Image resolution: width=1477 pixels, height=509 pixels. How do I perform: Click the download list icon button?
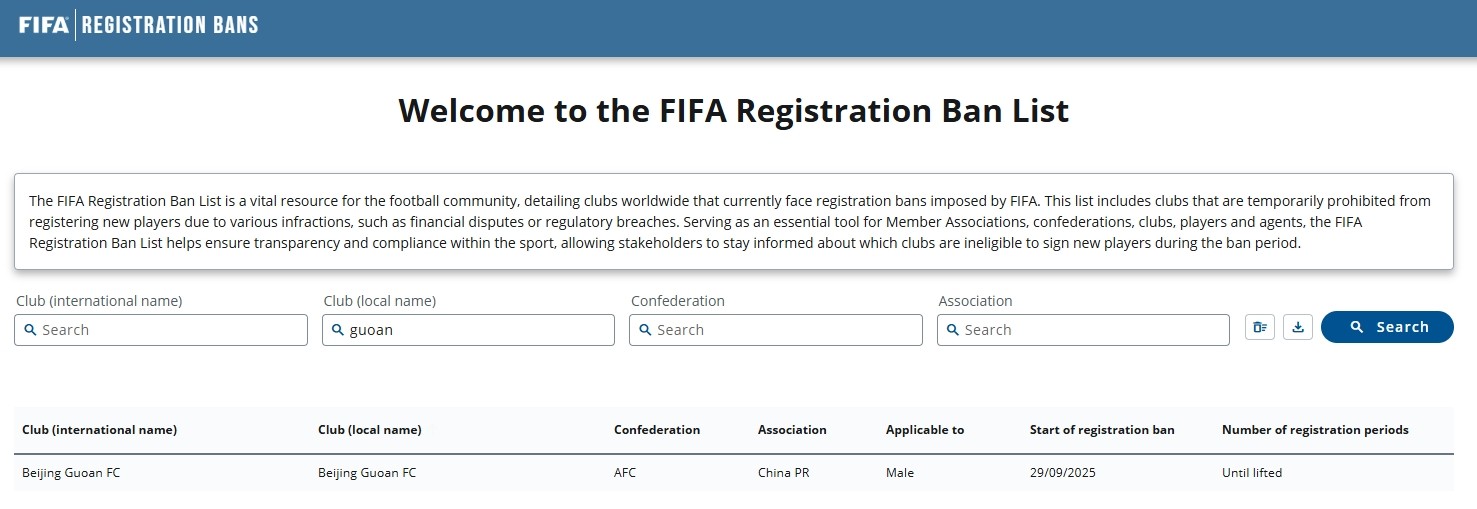pos(1298,327)
